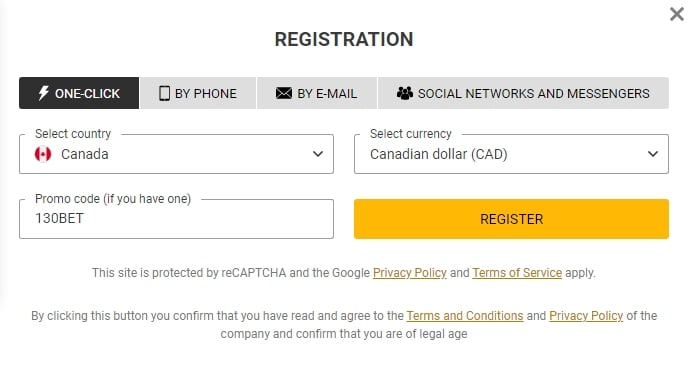Click the Canada flag icon
Viewport: 692px width, 377px height.
(x=43, y=154)
